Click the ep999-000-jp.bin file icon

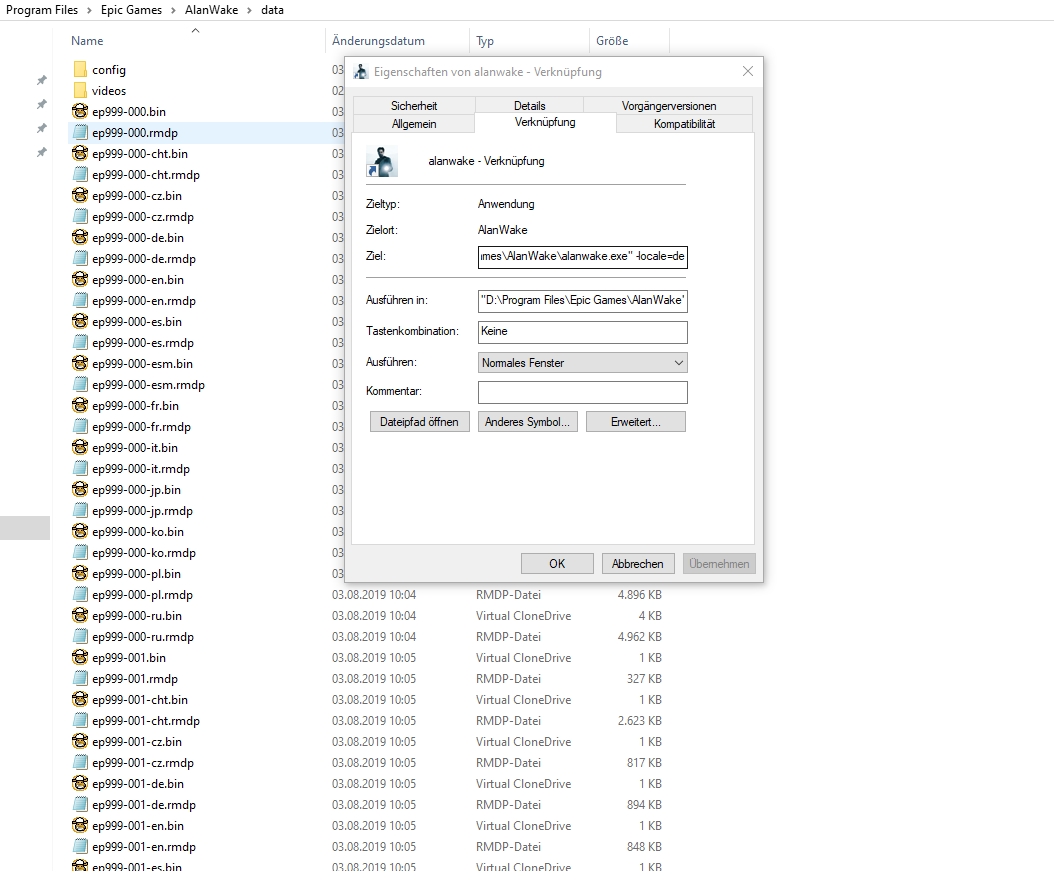pyautogui.click(x=80, y=489)
